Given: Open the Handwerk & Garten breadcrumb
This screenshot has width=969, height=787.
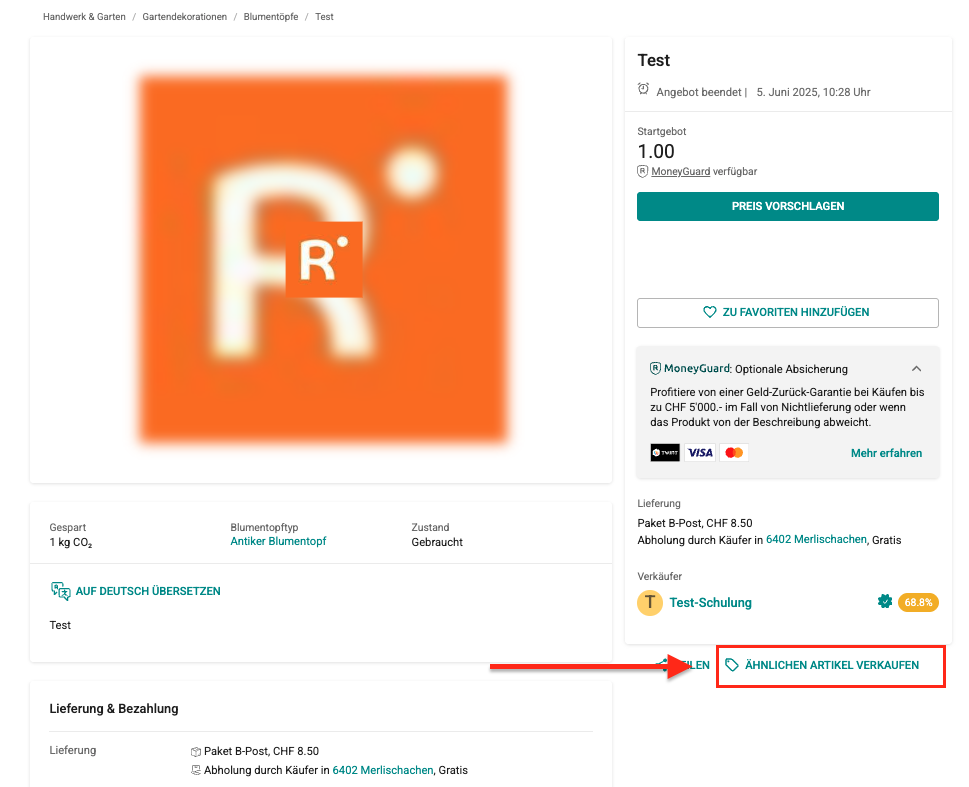Looking at the screenshot, I should tap(84, 17).
